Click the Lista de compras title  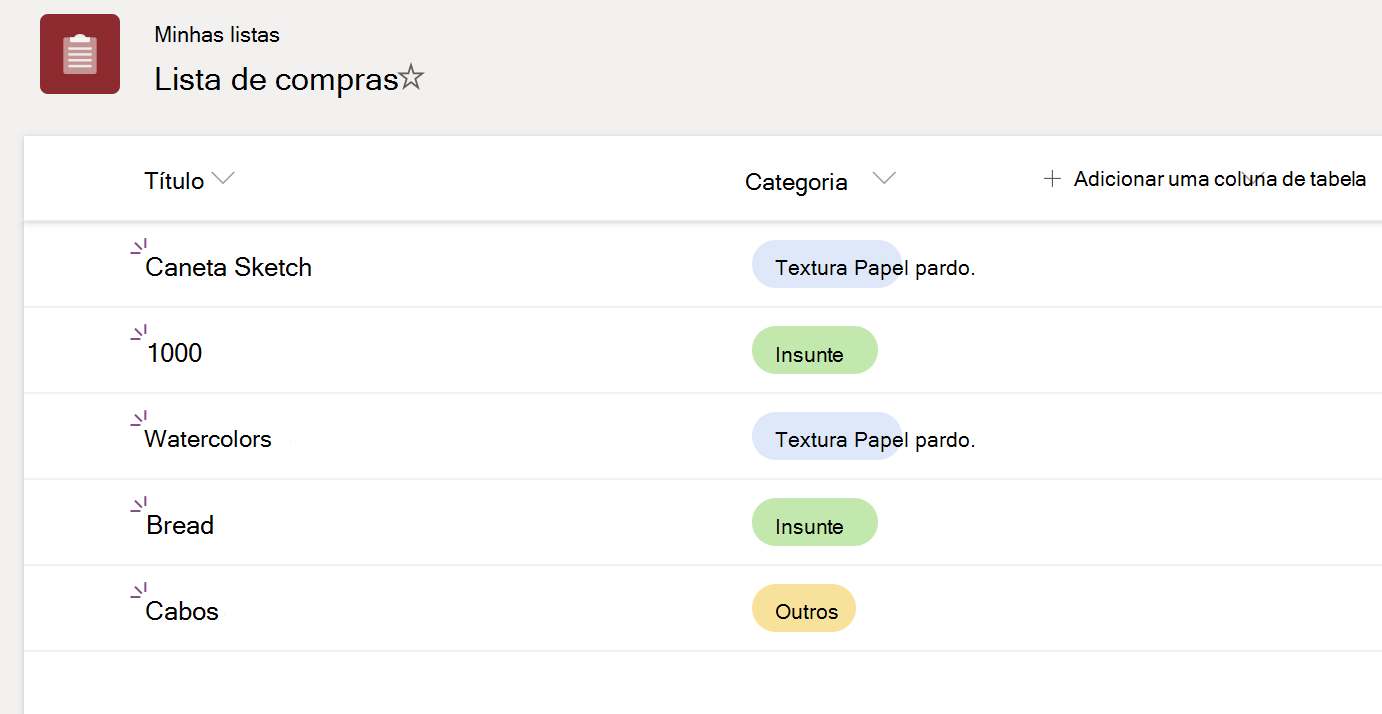click(276, 79)
